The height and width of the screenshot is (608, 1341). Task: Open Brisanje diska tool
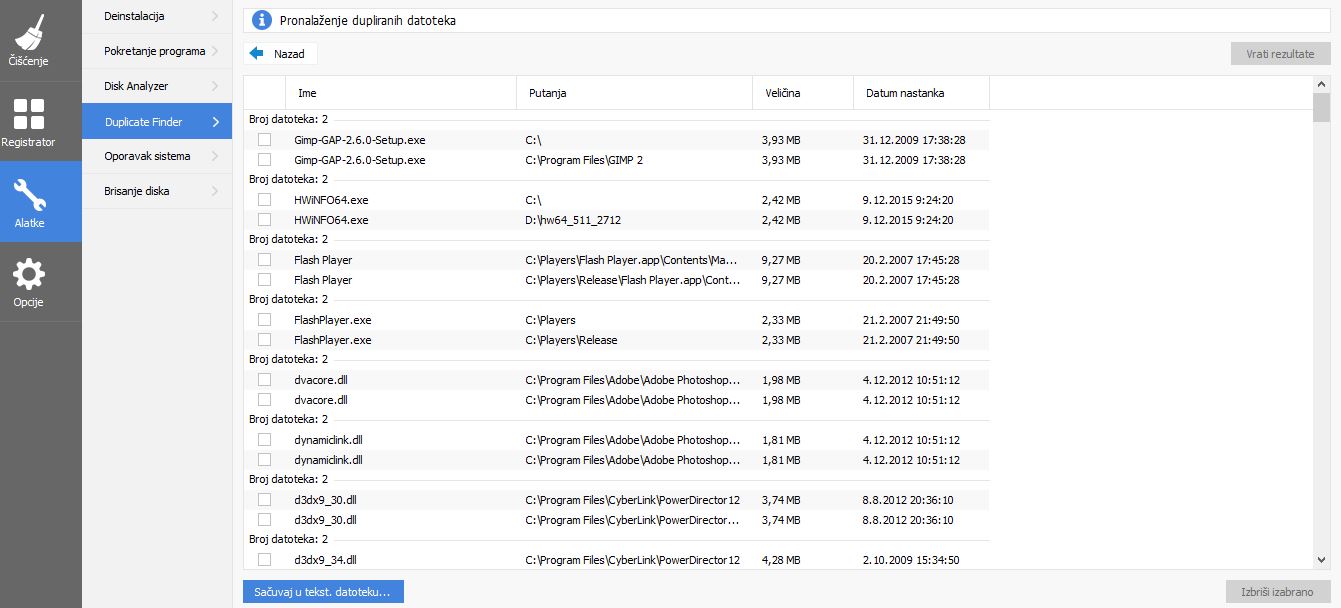click(x=157, y=191)
